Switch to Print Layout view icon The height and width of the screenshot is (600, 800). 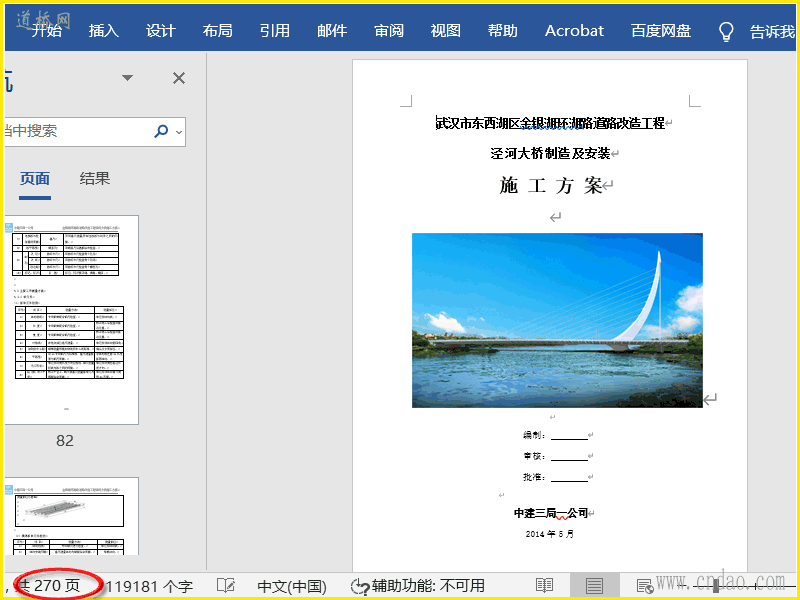point(594,586)
